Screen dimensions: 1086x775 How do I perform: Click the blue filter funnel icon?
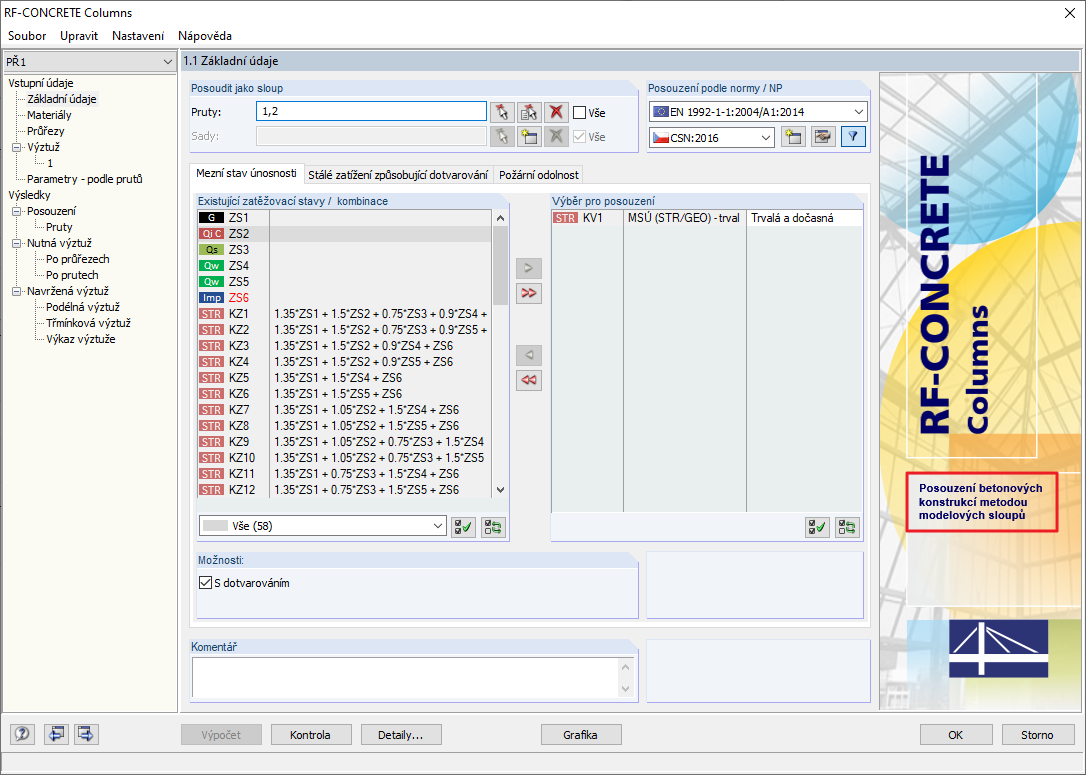pos(853,137)
